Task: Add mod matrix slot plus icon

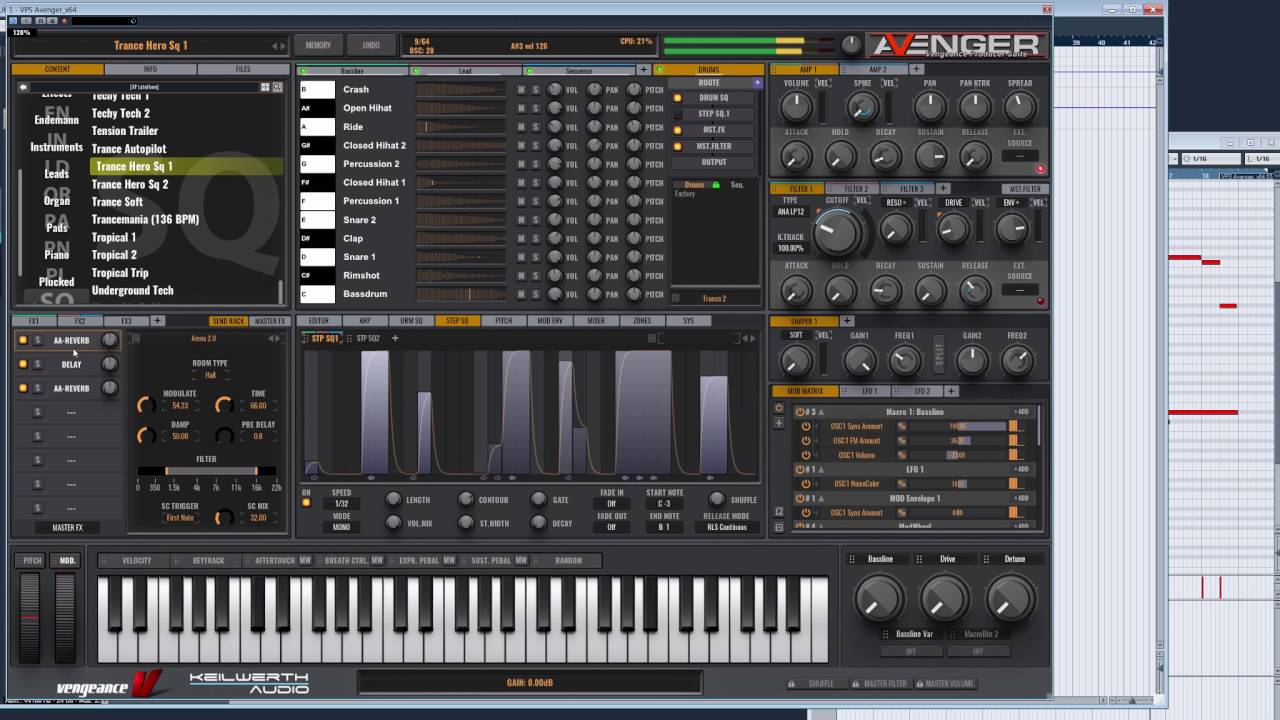Action: coord(779,423)
